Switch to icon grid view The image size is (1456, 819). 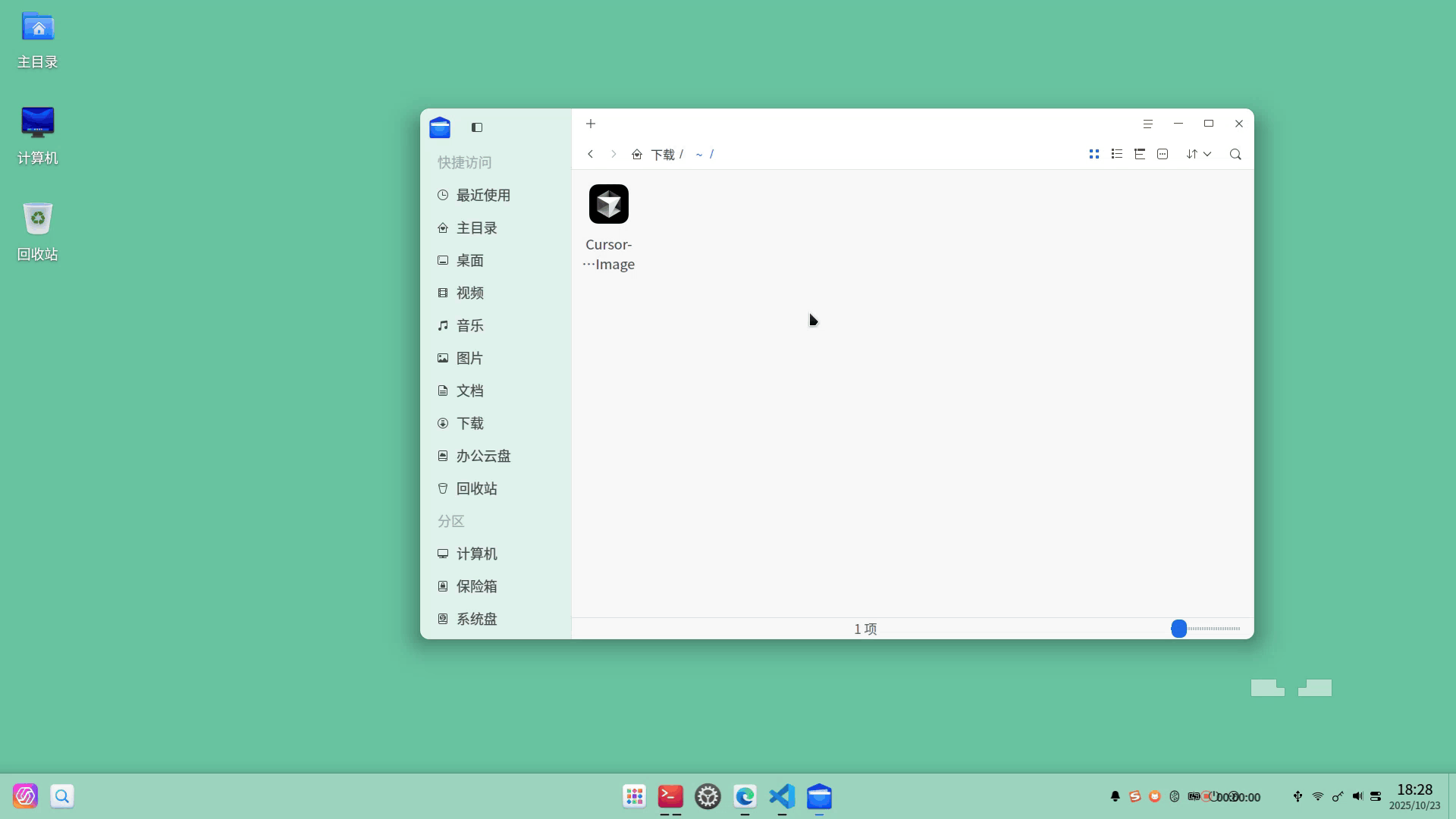click(x=1094, y=154)
